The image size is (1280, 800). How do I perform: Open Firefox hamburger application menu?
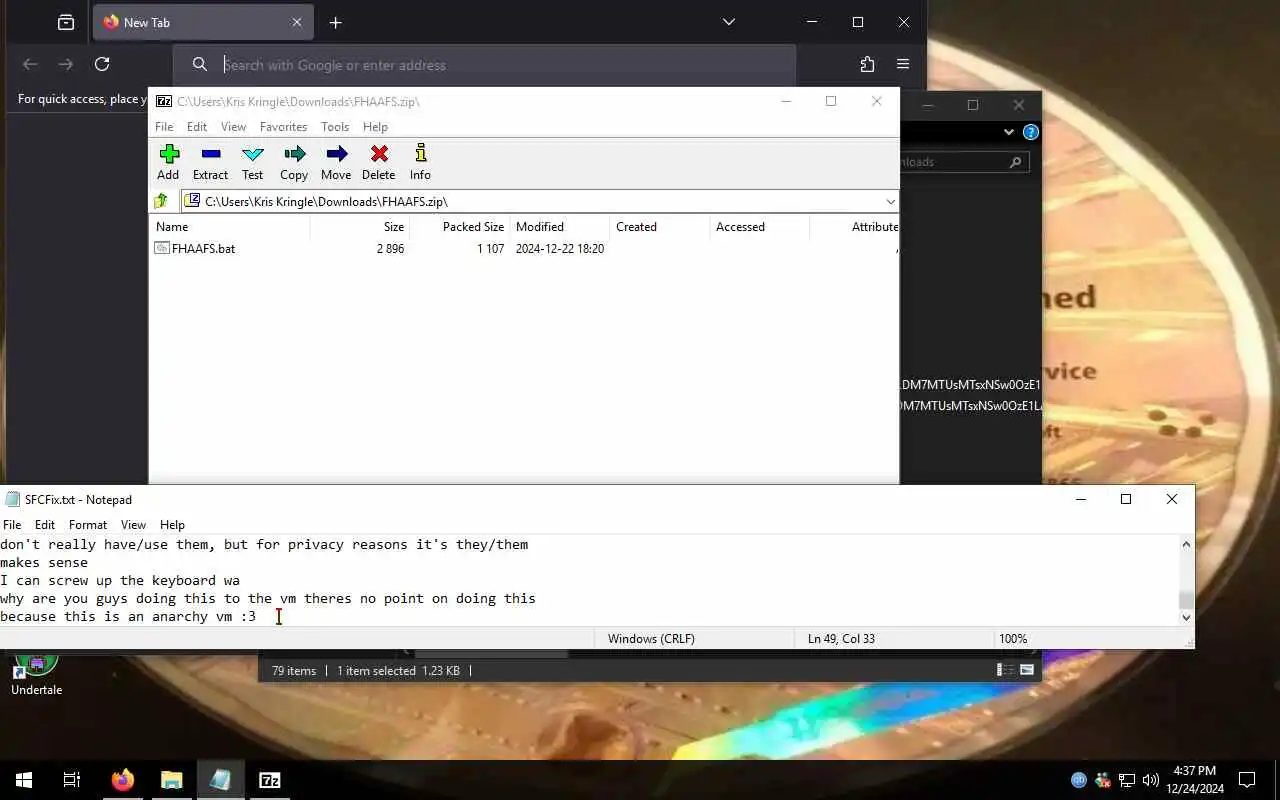(x=903, y=64)
